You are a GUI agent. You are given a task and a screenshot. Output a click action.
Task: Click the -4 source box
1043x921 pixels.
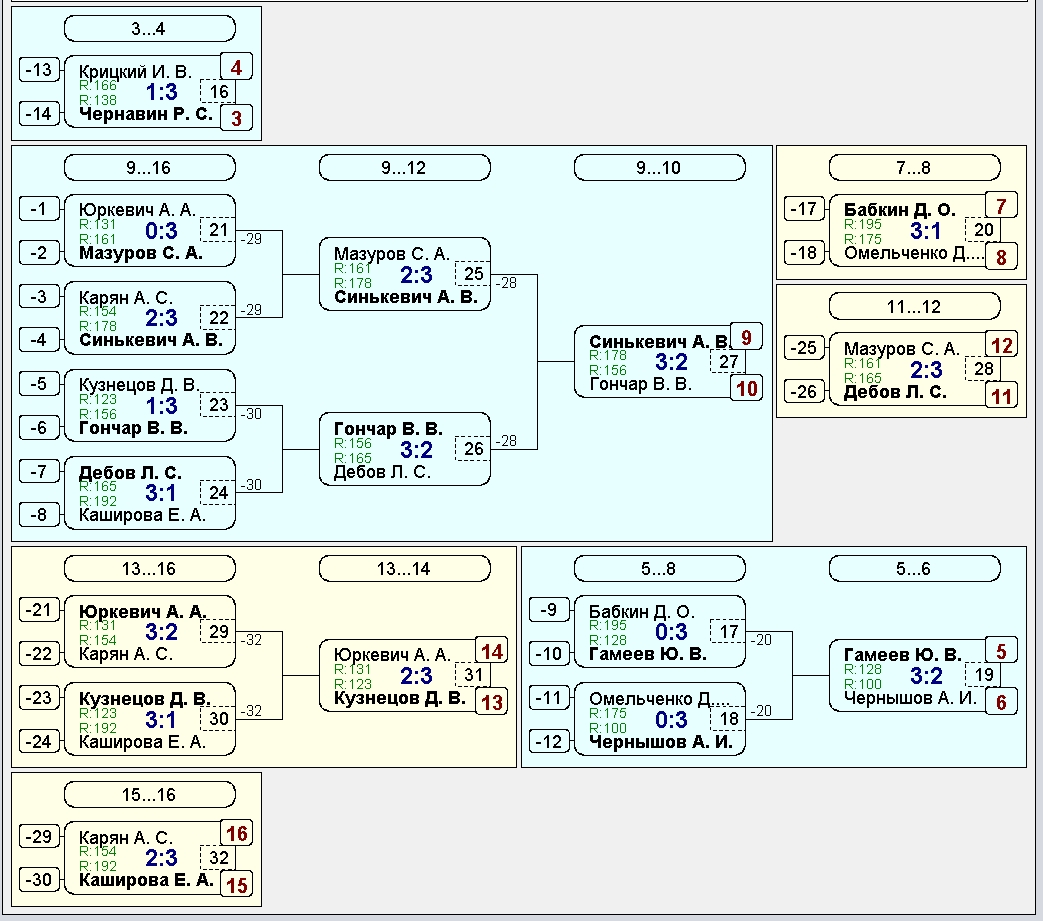click(39, 340)
